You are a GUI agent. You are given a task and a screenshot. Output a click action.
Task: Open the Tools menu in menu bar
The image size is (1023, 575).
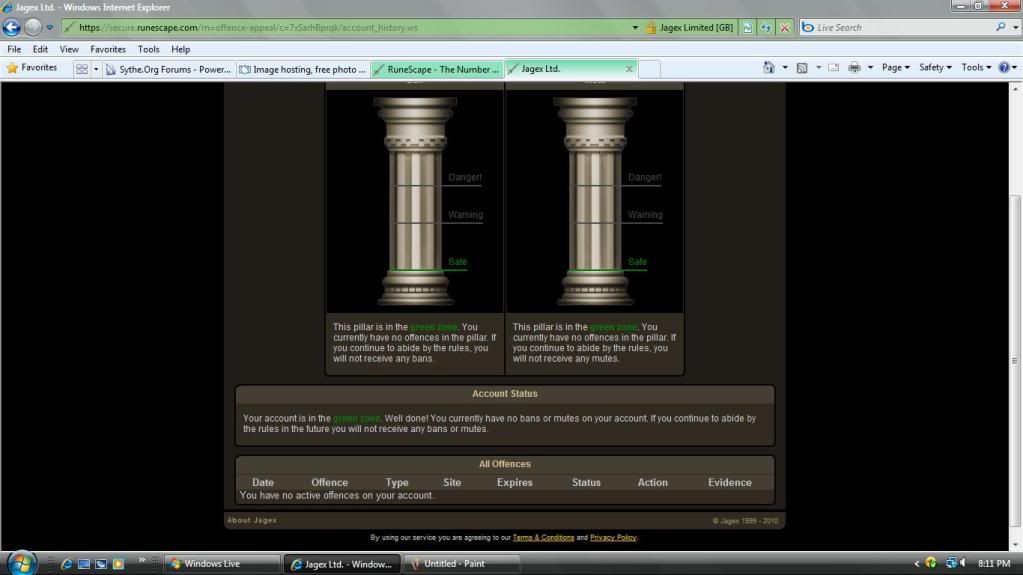148,49
